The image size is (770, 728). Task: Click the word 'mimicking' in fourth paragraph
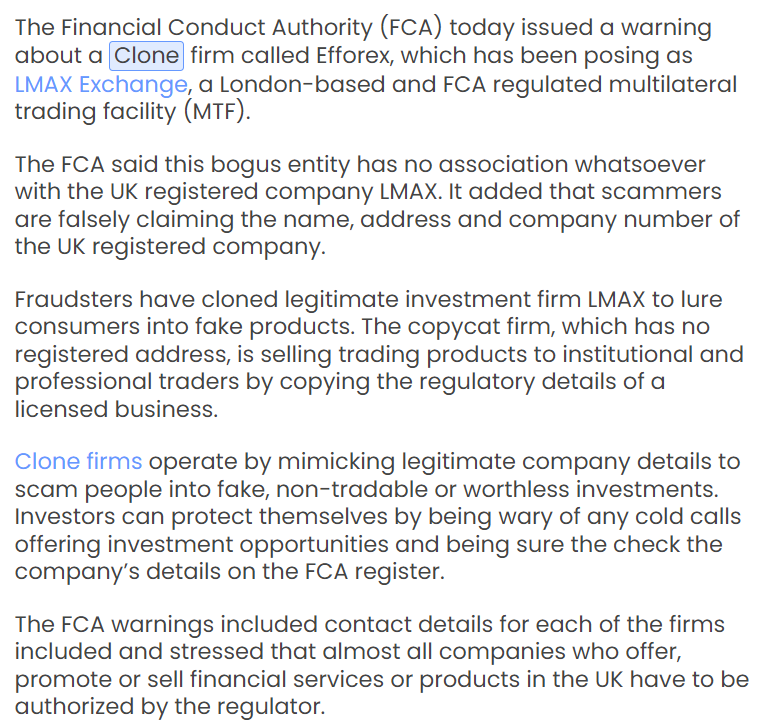(x=336, y=462)
